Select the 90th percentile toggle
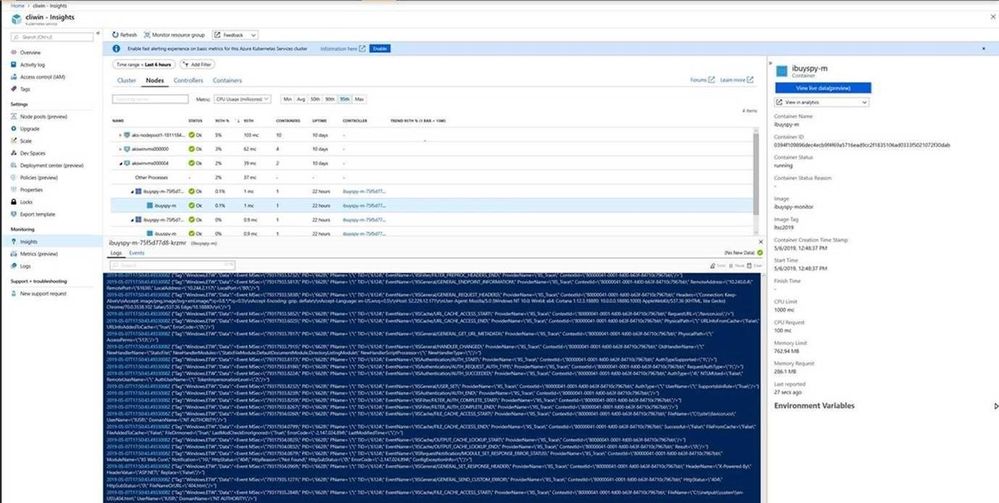 [x=330, y=99]
